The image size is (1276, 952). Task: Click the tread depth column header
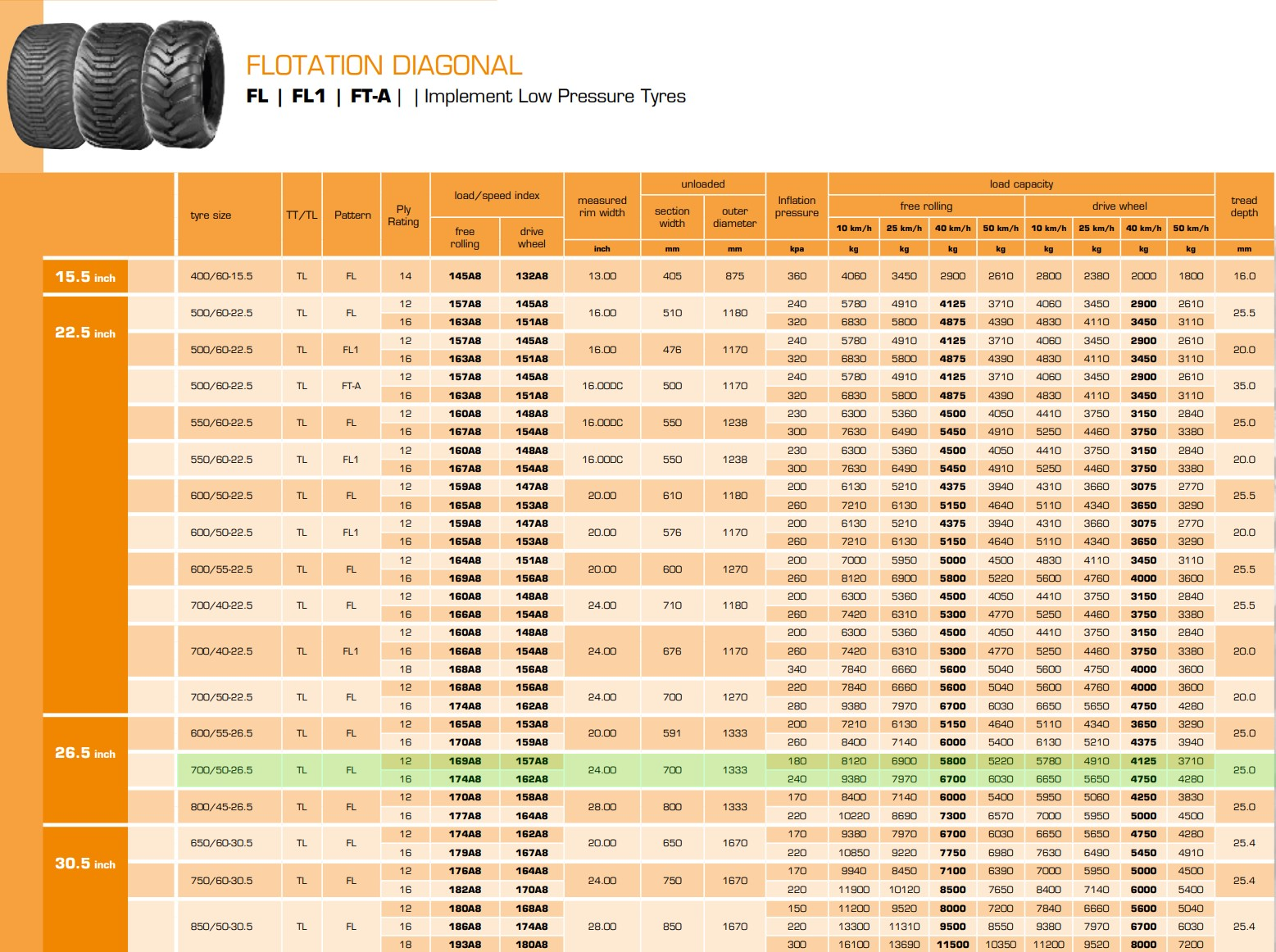pos(1243,206)
